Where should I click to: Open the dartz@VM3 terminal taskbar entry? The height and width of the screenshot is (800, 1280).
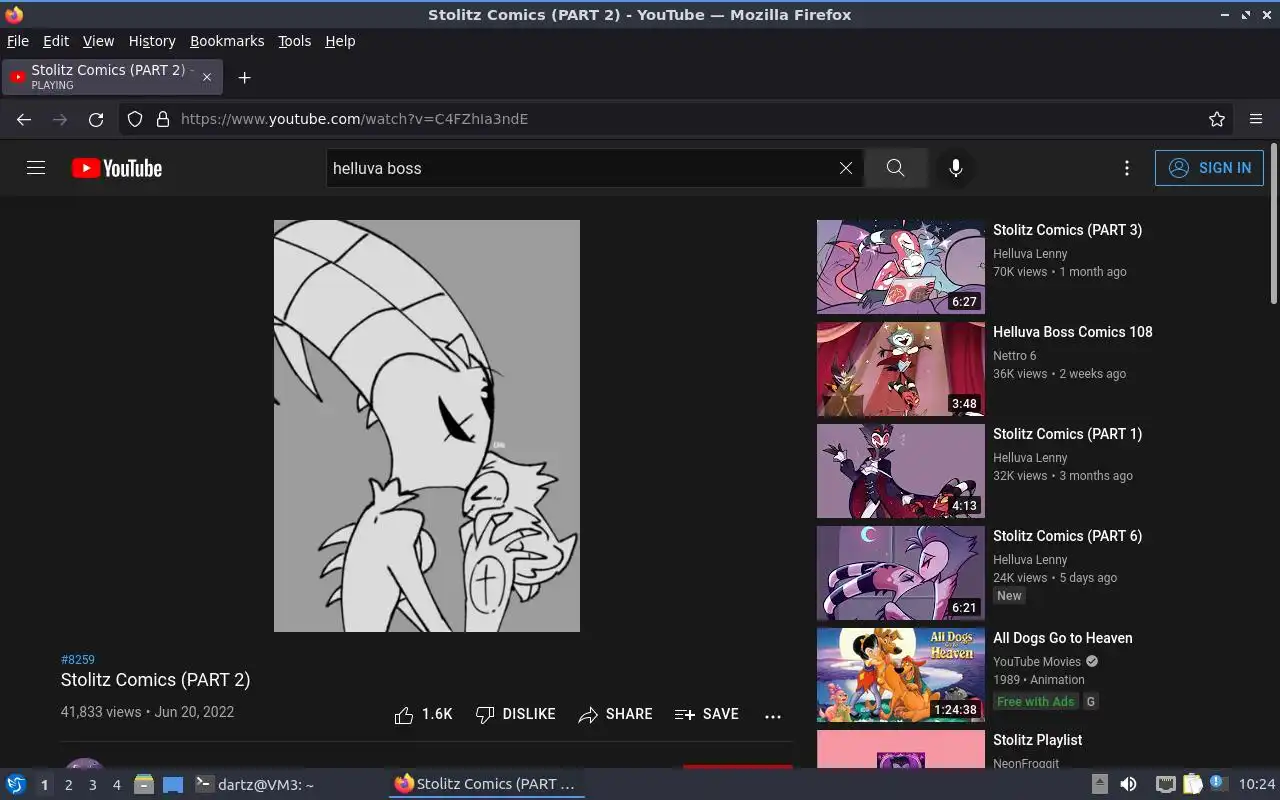coord(255,785)
